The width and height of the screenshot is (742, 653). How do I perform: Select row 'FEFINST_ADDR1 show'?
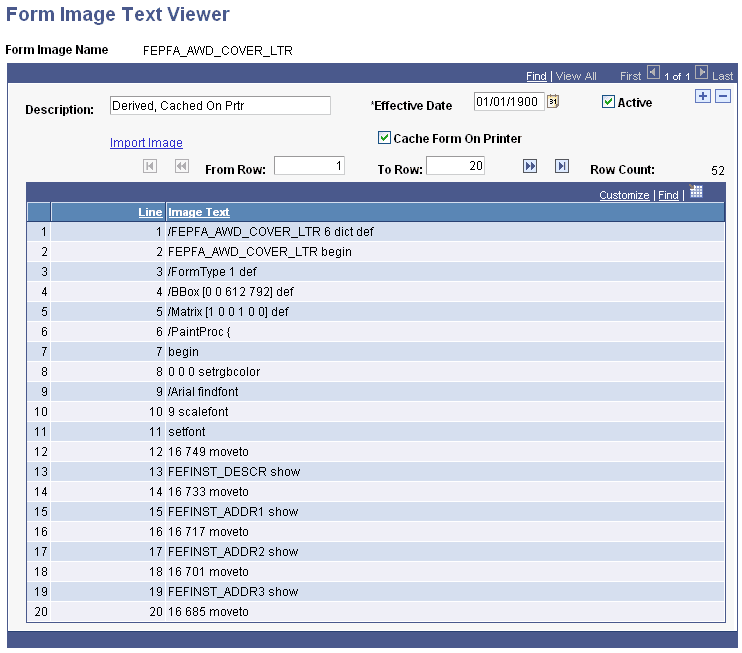376,512
